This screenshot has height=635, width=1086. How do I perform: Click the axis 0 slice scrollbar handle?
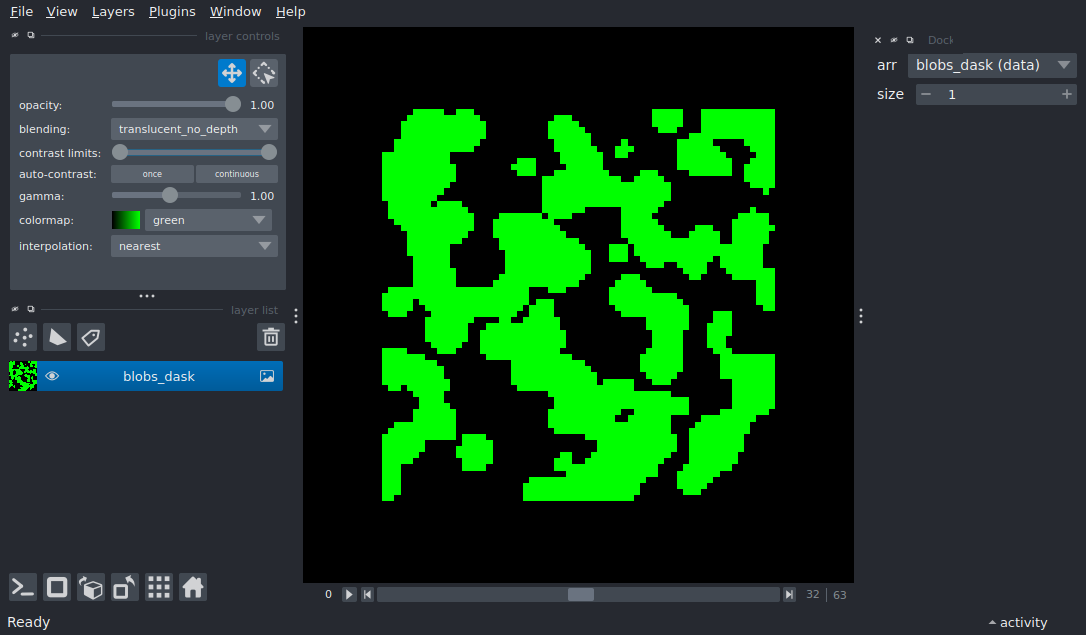[581, 595]
